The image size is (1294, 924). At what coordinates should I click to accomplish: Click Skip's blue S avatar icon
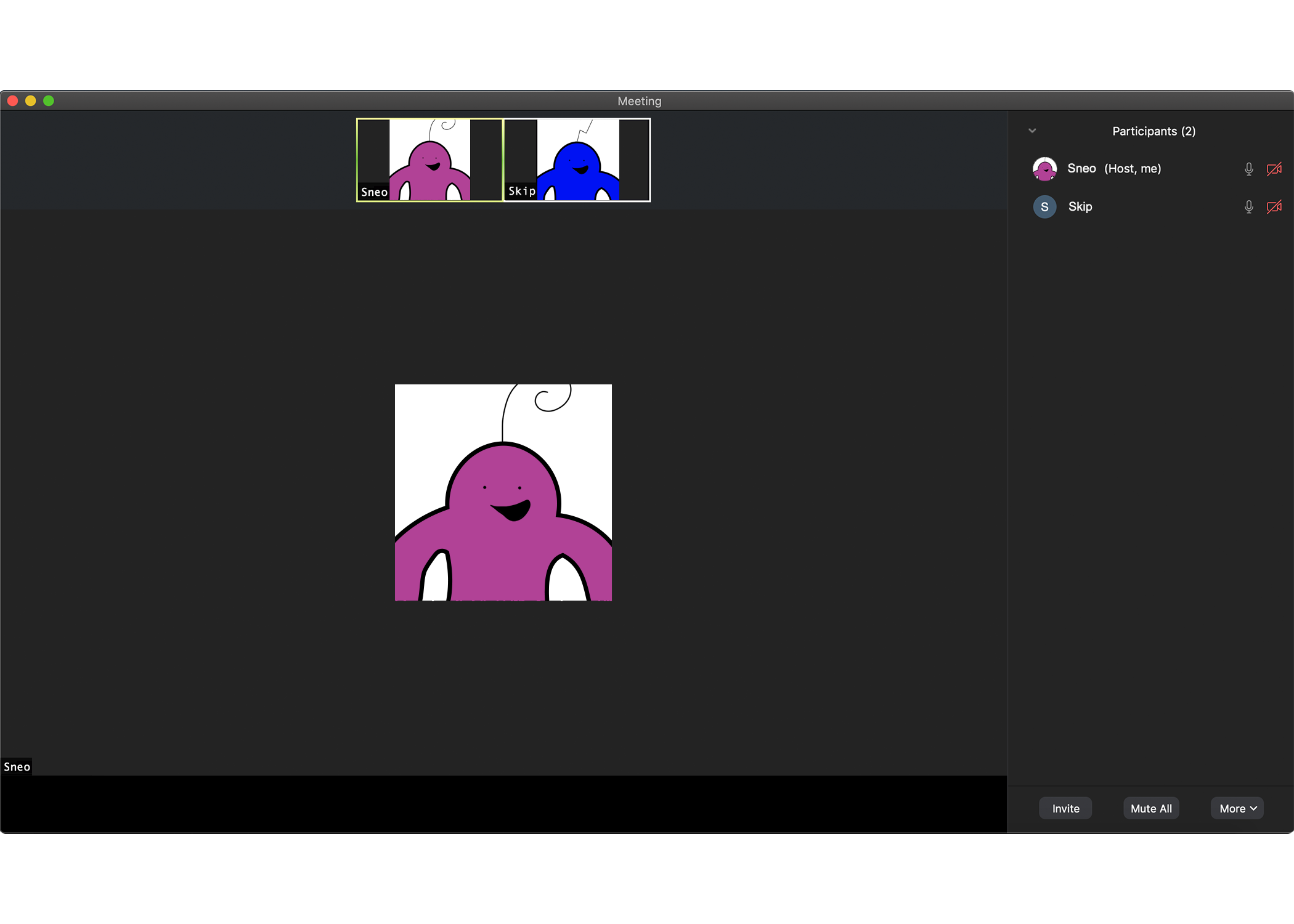click(1044, 207)
